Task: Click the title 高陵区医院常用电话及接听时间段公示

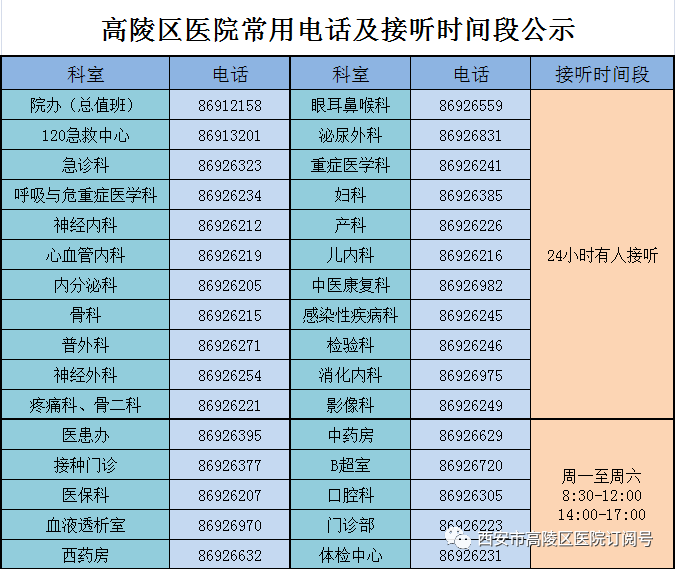Action: coord(338,30)
